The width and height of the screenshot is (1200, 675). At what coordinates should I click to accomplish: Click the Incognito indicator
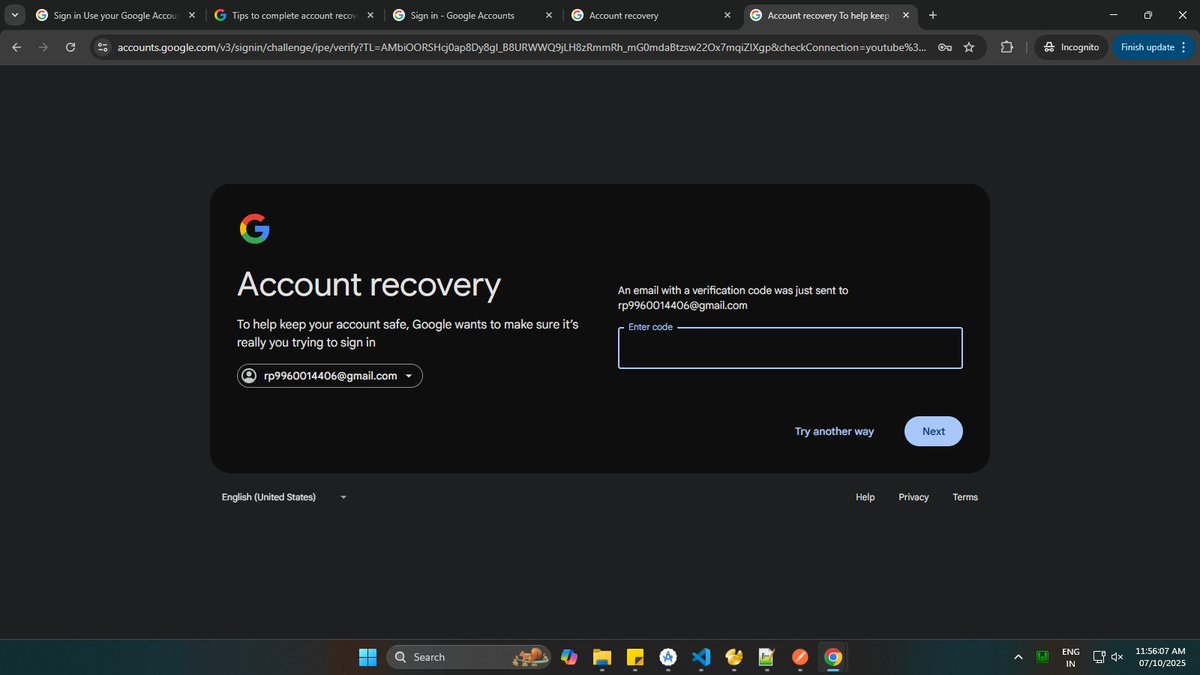point(1070,47)
